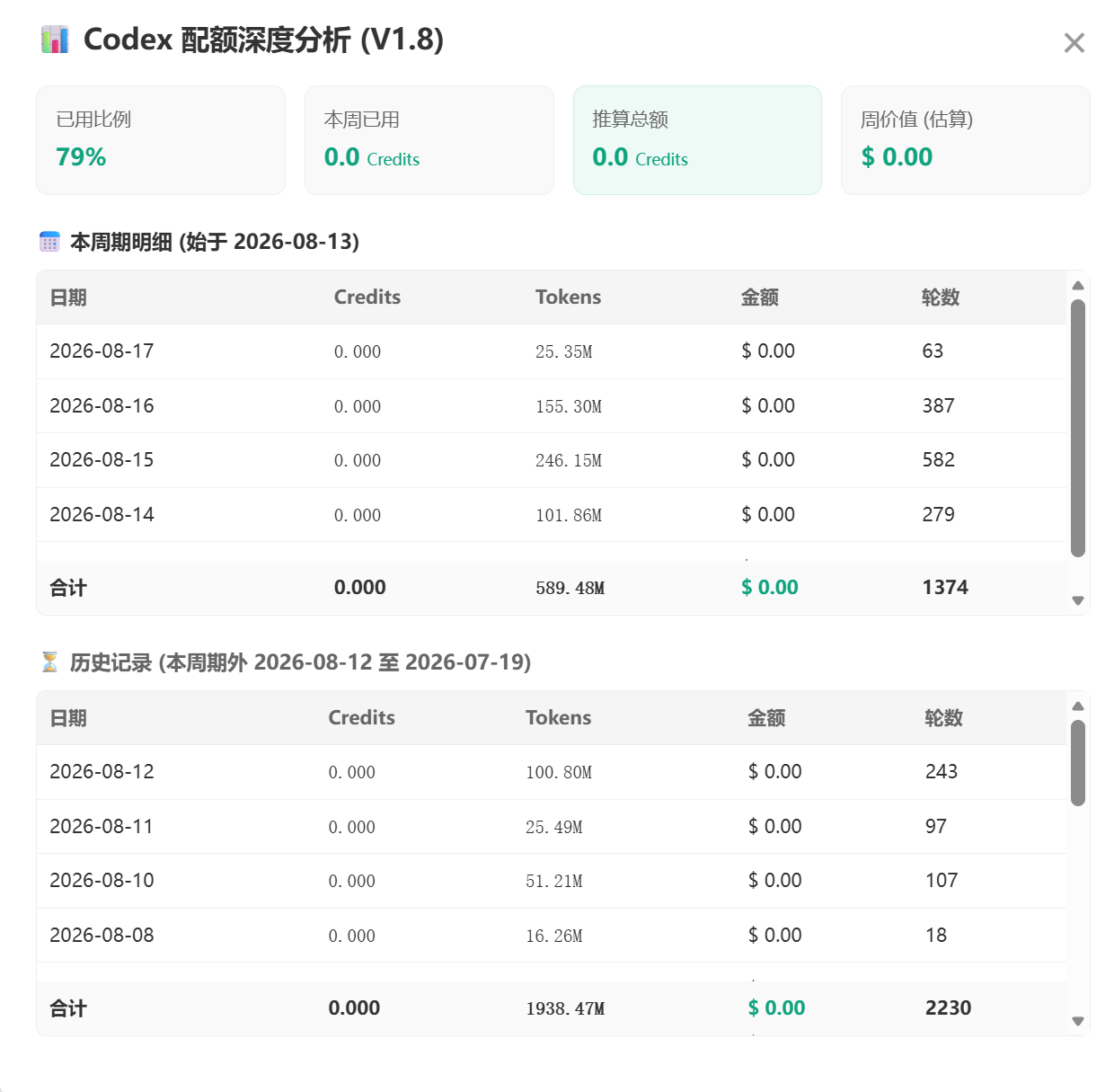The image size is (1114, 1092).
Task: Click the calendar icon next to 本周期明细
Action: 49,242
